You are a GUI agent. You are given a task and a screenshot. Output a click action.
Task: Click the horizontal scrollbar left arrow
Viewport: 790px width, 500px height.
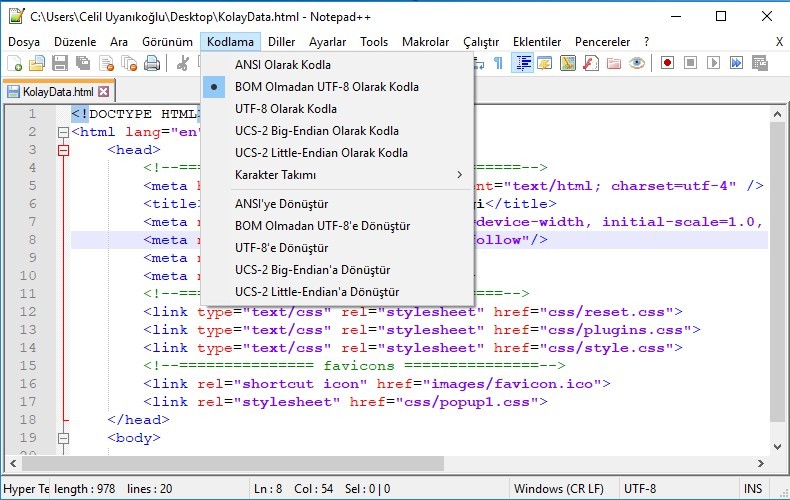(x=13, y=463)
